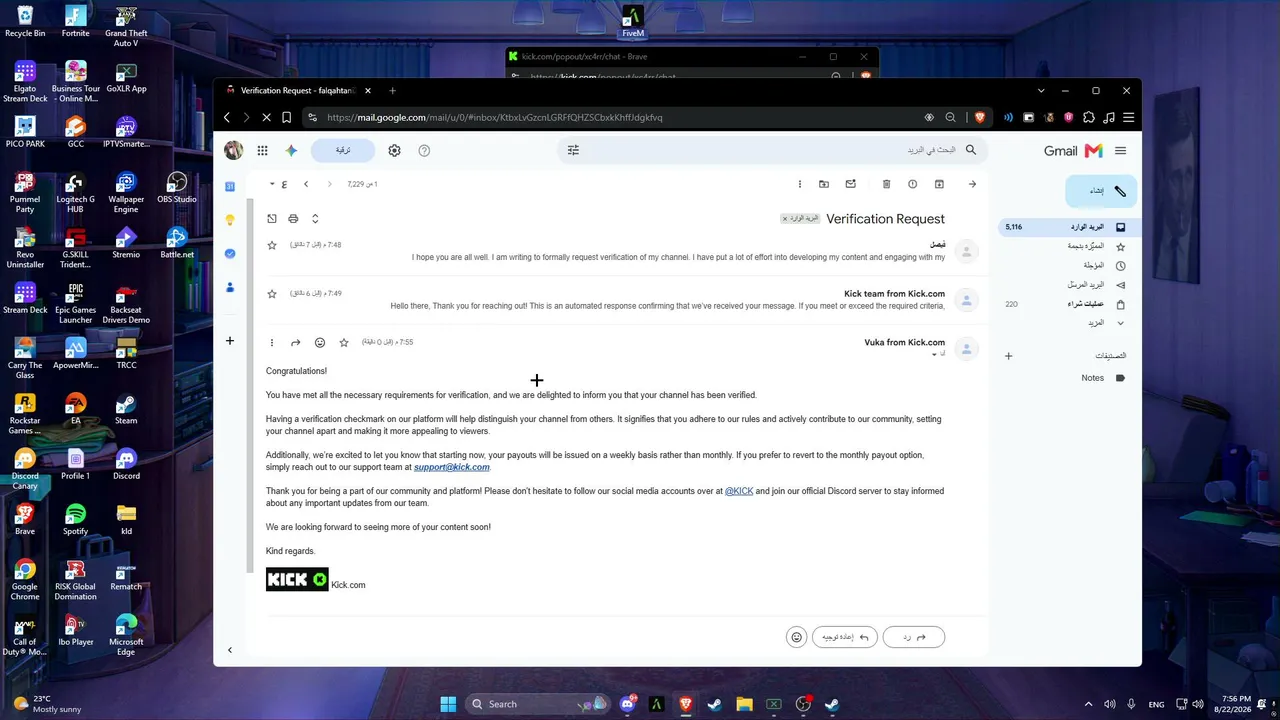Open Contacts side panel
Viewport: 1280px width, 720px height.
point(230,287)
